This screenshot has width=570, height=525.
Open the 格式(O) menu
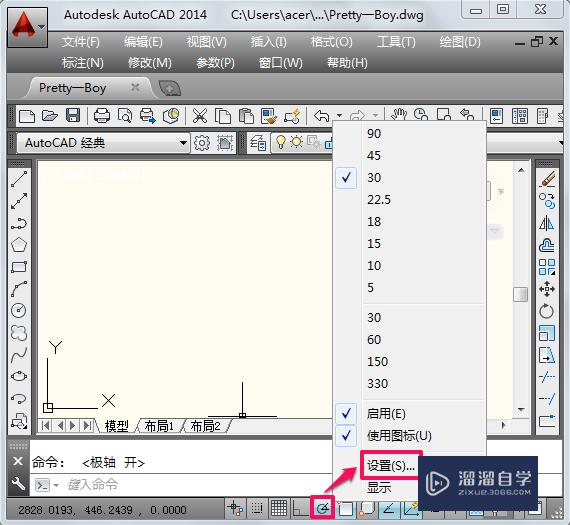(x=332, y=42)
